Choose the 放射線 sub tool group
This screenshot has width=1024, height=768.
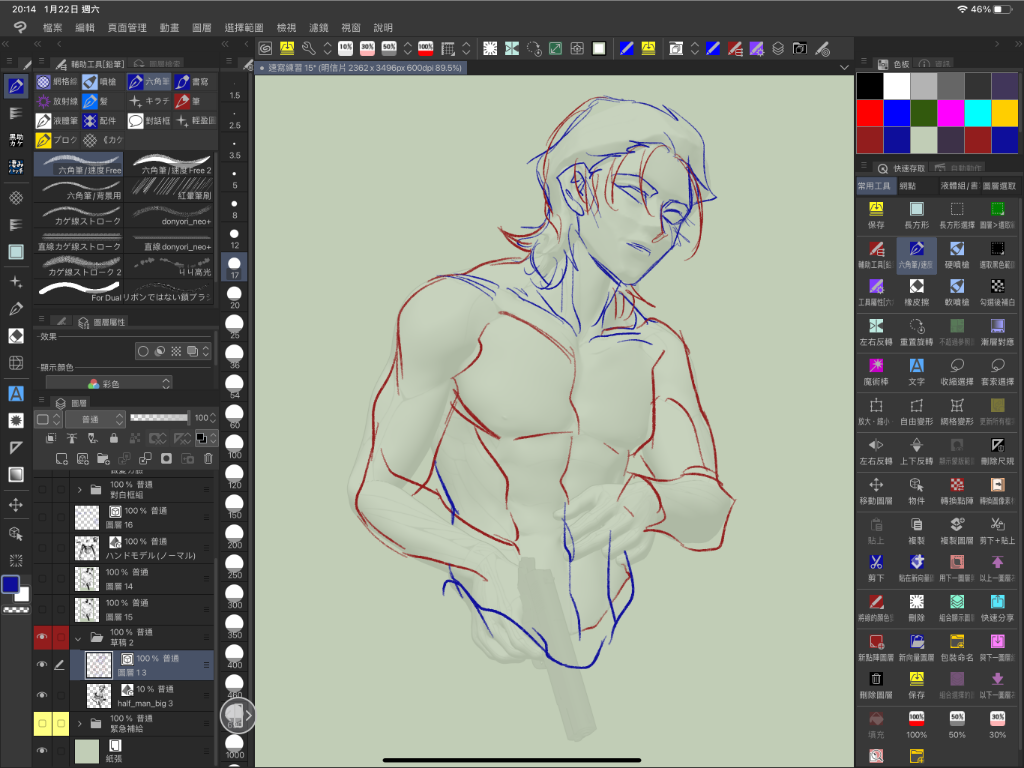tap(57, 101)
